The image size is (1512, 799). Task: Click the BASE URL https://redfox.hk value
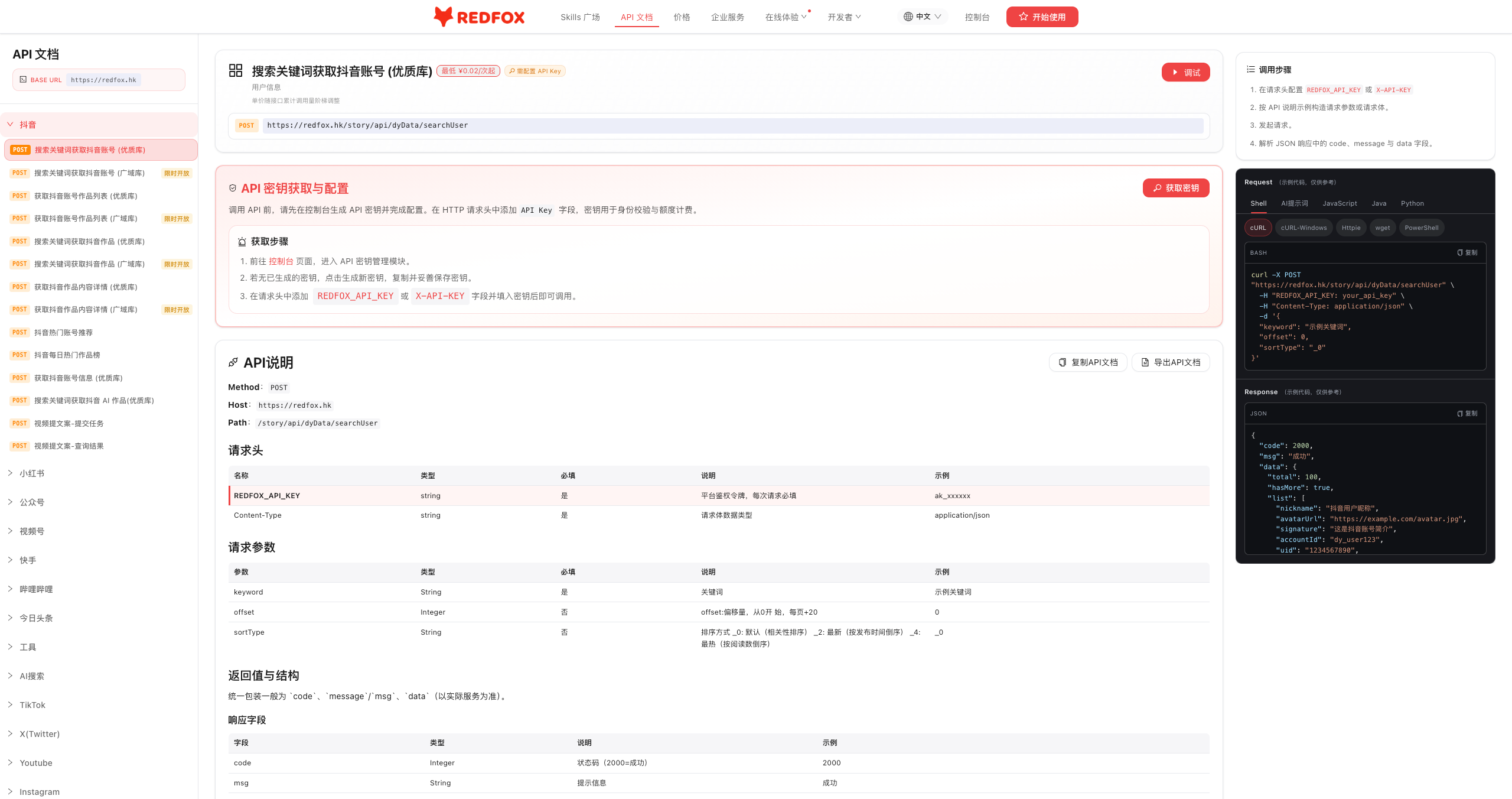[x=103, y=80]
